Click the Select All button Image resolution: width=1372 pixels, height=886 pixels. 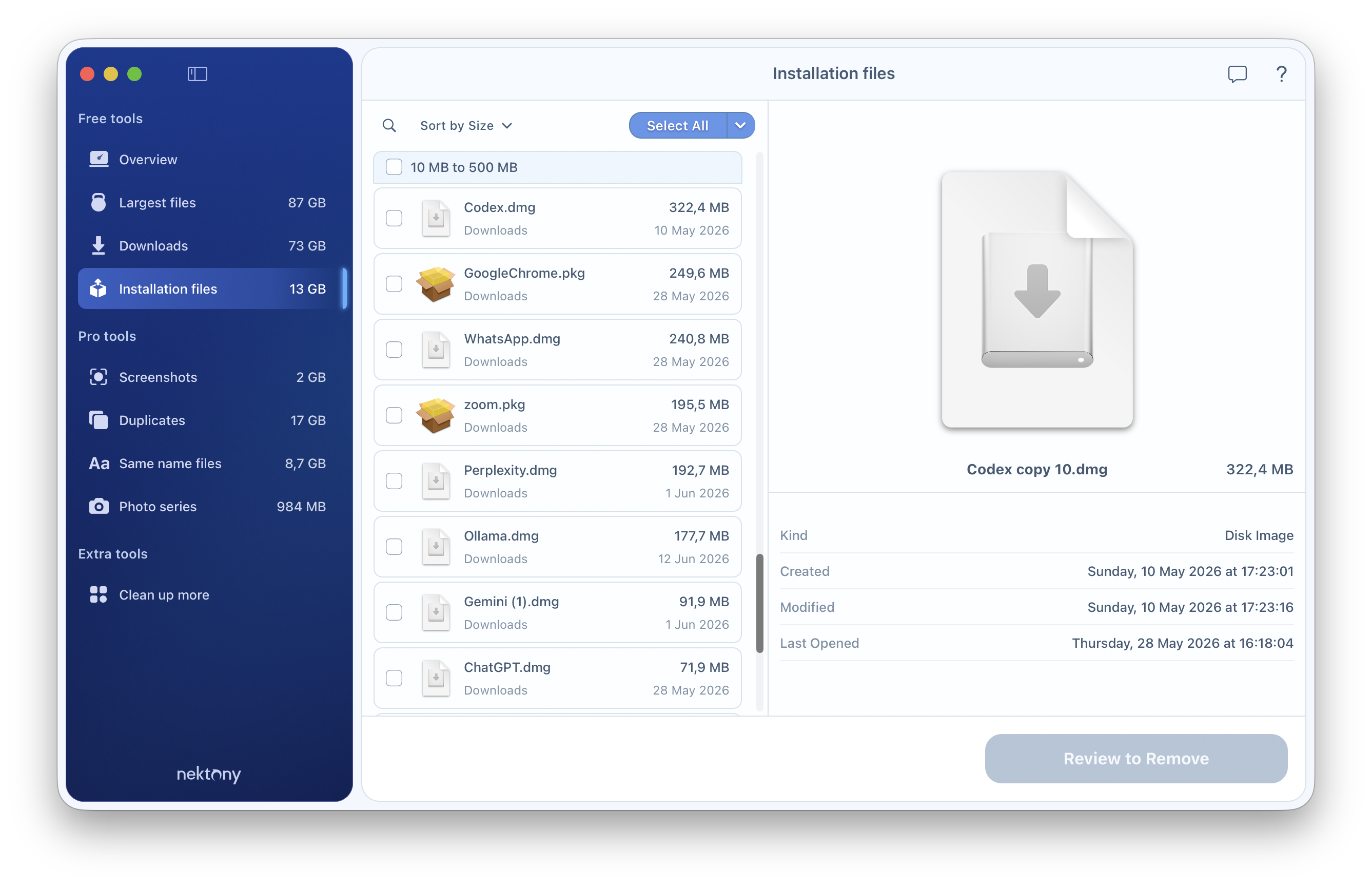677,125
